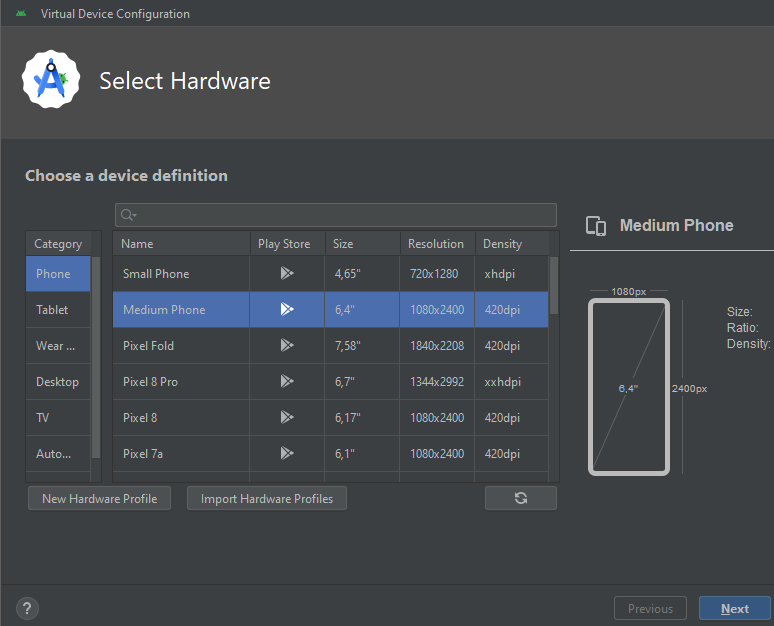Sort by the Density column header
The height and width of the screenshot is (626, 774).
point(512,244)
